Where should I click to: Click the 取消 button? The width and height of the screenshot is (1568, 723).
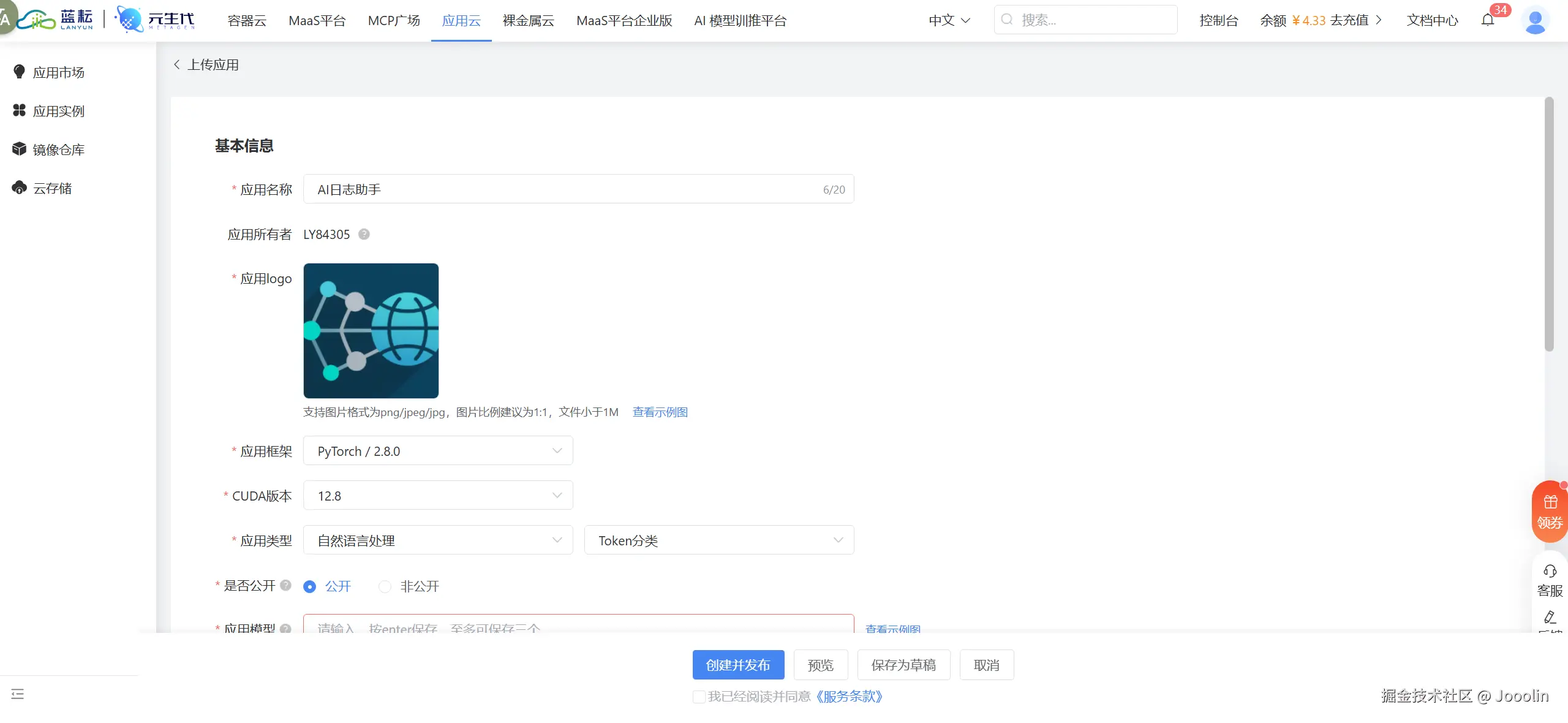987,665
